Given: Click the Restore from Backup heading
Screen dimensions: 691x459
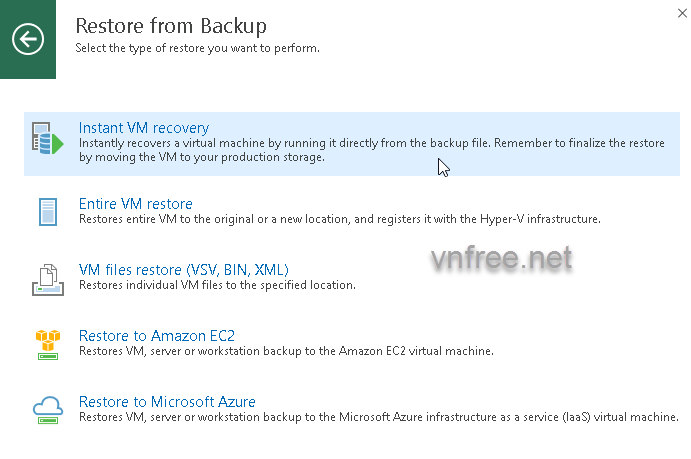Looking at the screenshot, I should click(x=171, y=24).
